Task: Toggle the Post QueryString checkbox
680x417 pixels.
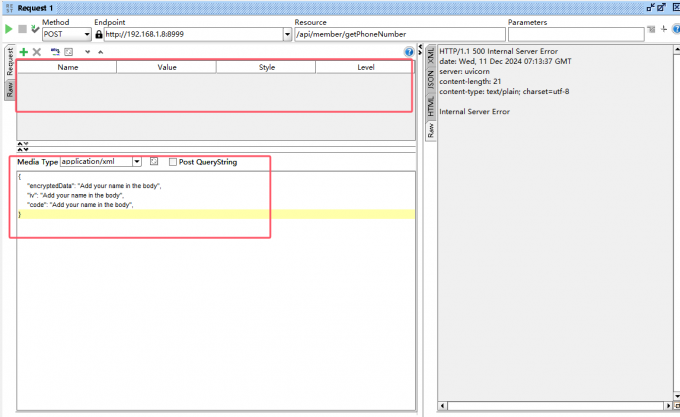Action: 173,162
